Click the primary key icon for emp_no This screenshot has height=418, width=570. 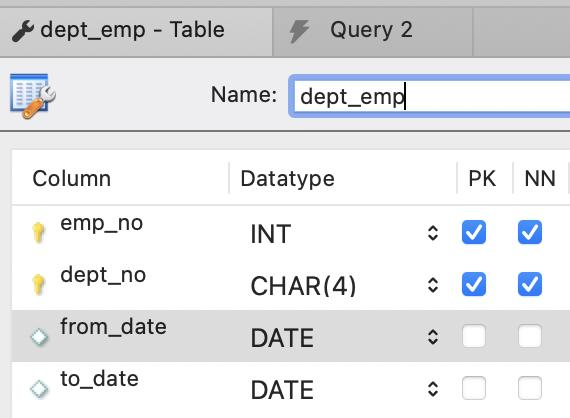[38, 232]
